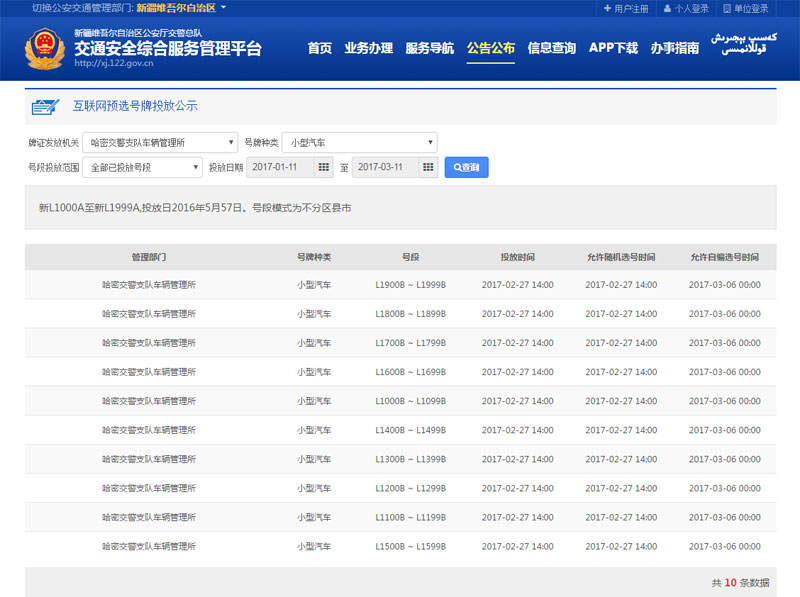The image size is (800, 597).
Task: Click the start date input field
Action: point(280,166)
